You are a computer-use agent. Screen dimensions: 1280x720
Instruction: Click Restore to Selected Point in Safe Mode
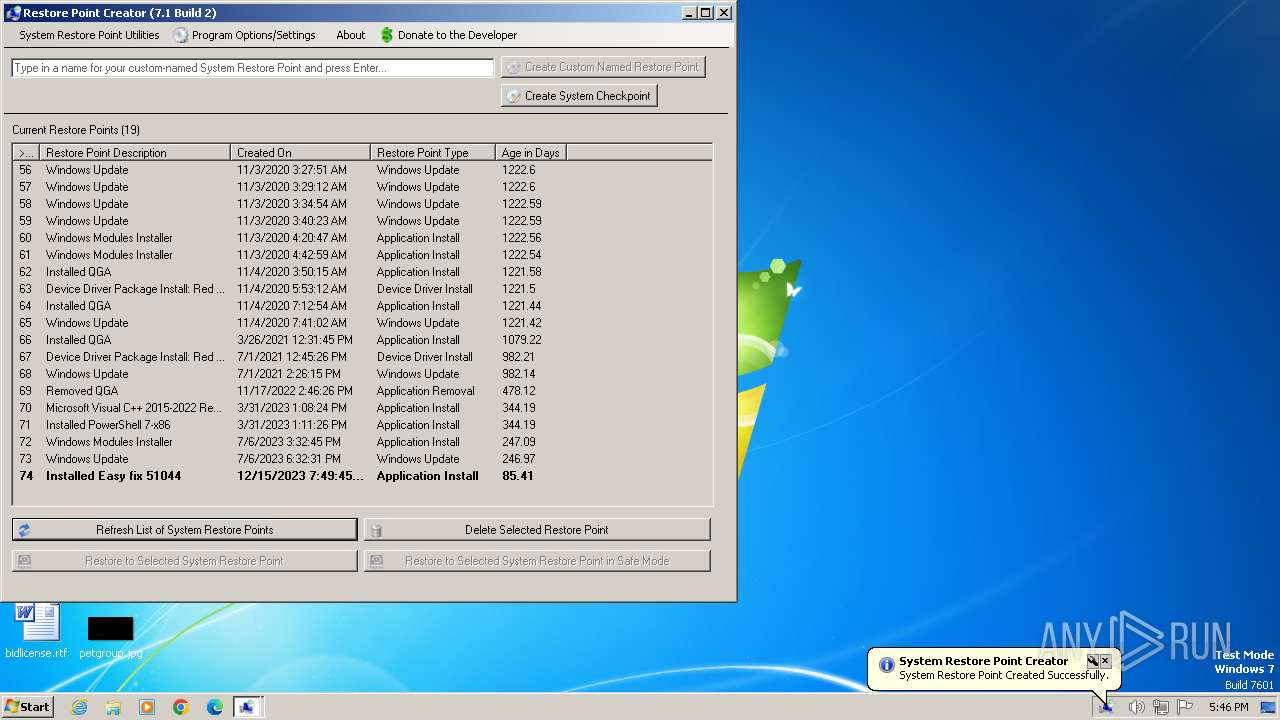537,561
